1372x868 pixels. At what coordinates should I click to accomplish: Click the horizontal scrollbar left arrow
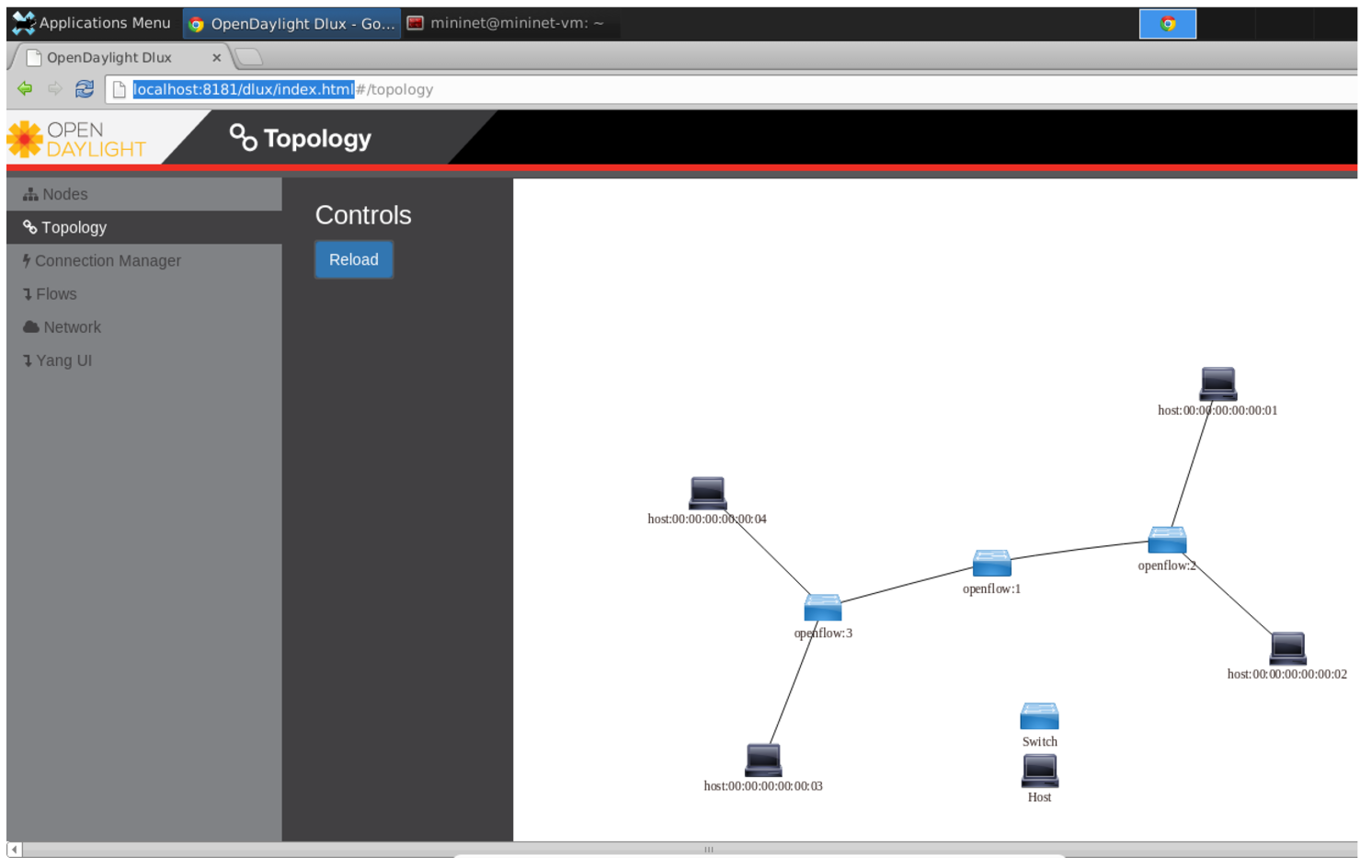(x=14, y=850)
